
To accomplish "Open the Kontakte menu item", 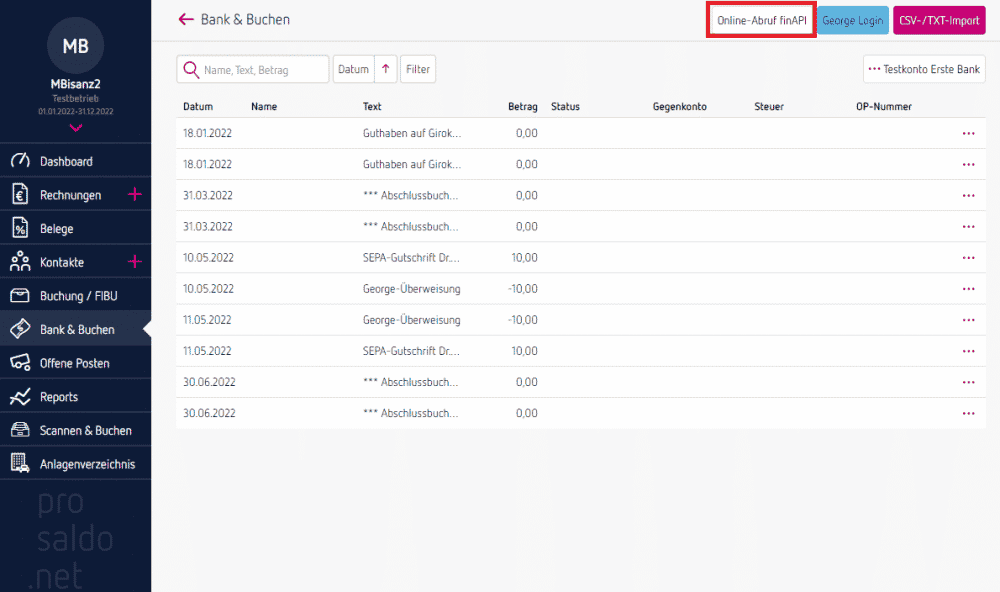I will [62, 262].
